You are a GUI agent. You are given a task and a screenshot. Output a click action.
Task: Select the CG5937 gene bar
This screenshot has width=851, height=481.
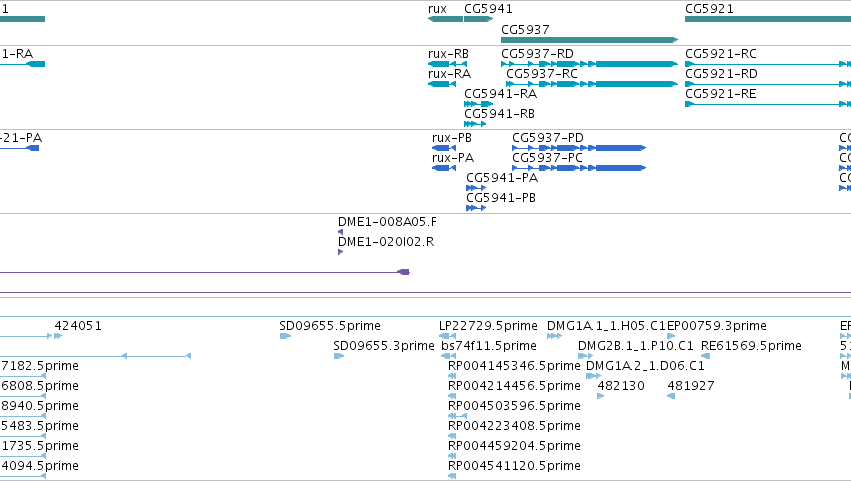click(x=589, y=40)
